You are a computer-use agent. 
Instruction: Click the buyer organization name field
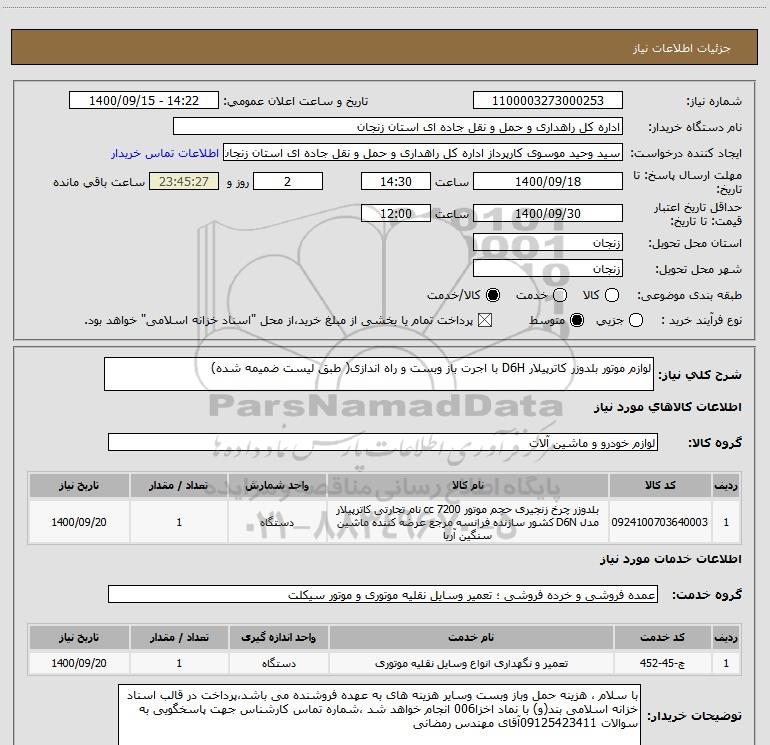pyautogui.click(x=398, y=127)
